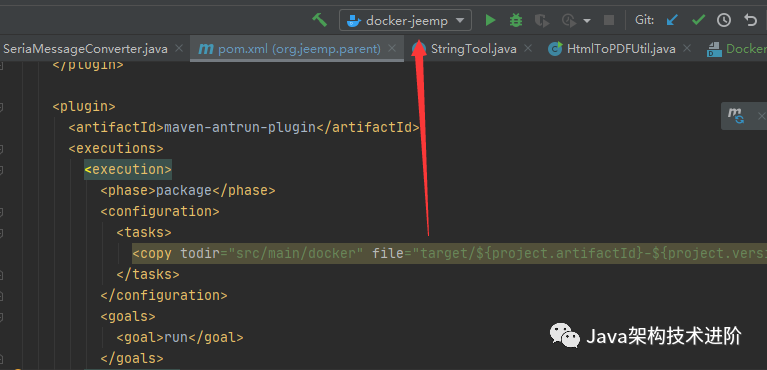Click the Docker file icon on the last tab
767x370 pixels.
715,49
